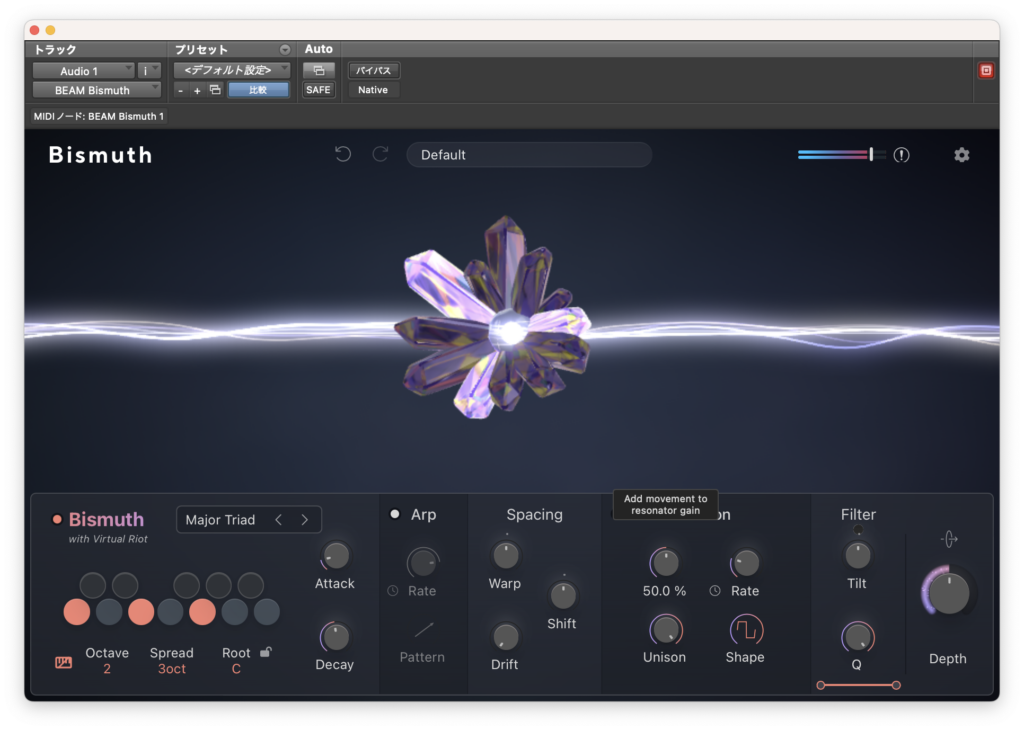Click the Native button
The height and width of the screenshot is (730, 1024).
(373, 89)
